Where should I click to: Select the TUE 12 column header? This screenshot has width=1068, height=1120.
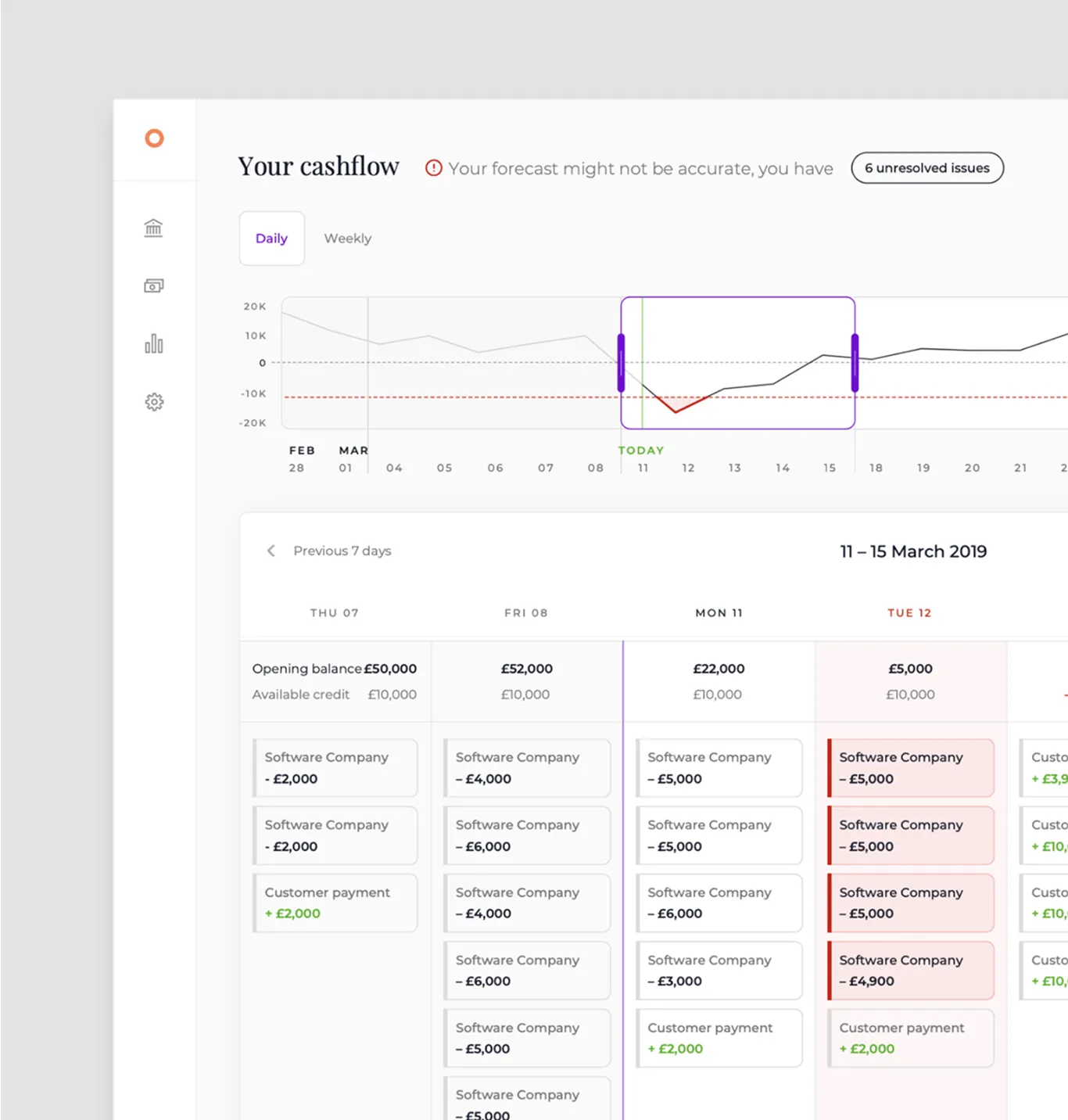click(x=909, y=613)
